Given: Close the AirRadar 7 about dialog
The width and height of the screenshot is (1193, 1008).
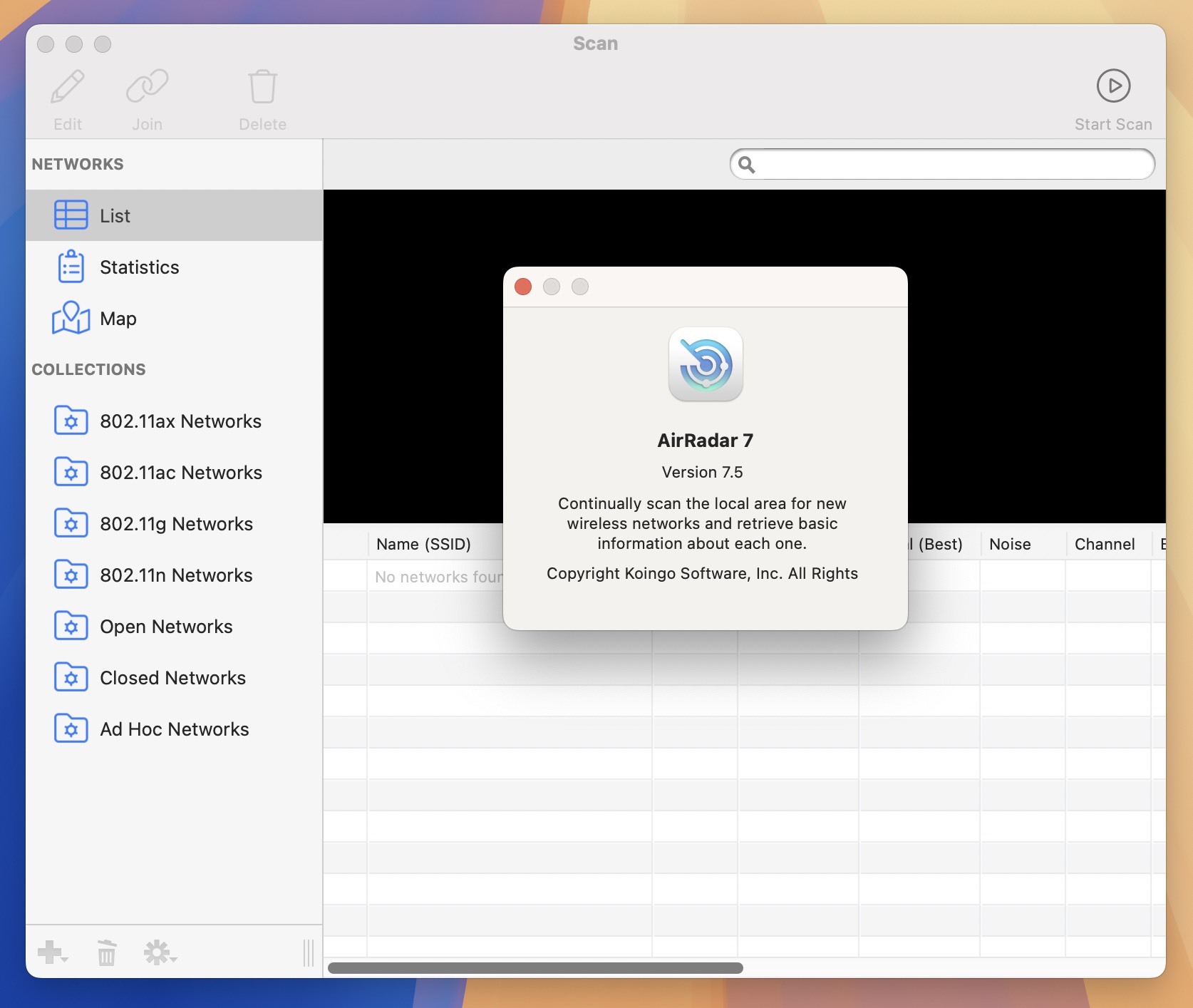Looking at the screenshot, I should 523,287.
